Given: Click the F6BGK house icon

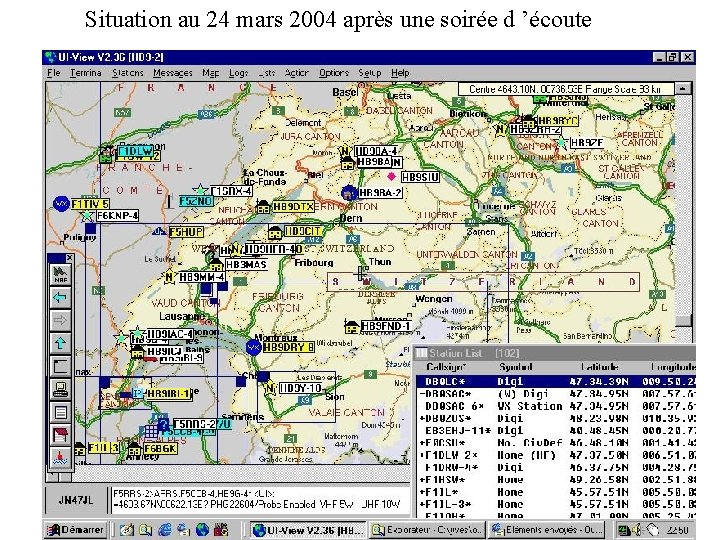Looking at the screenshot, I should point(134,449).
